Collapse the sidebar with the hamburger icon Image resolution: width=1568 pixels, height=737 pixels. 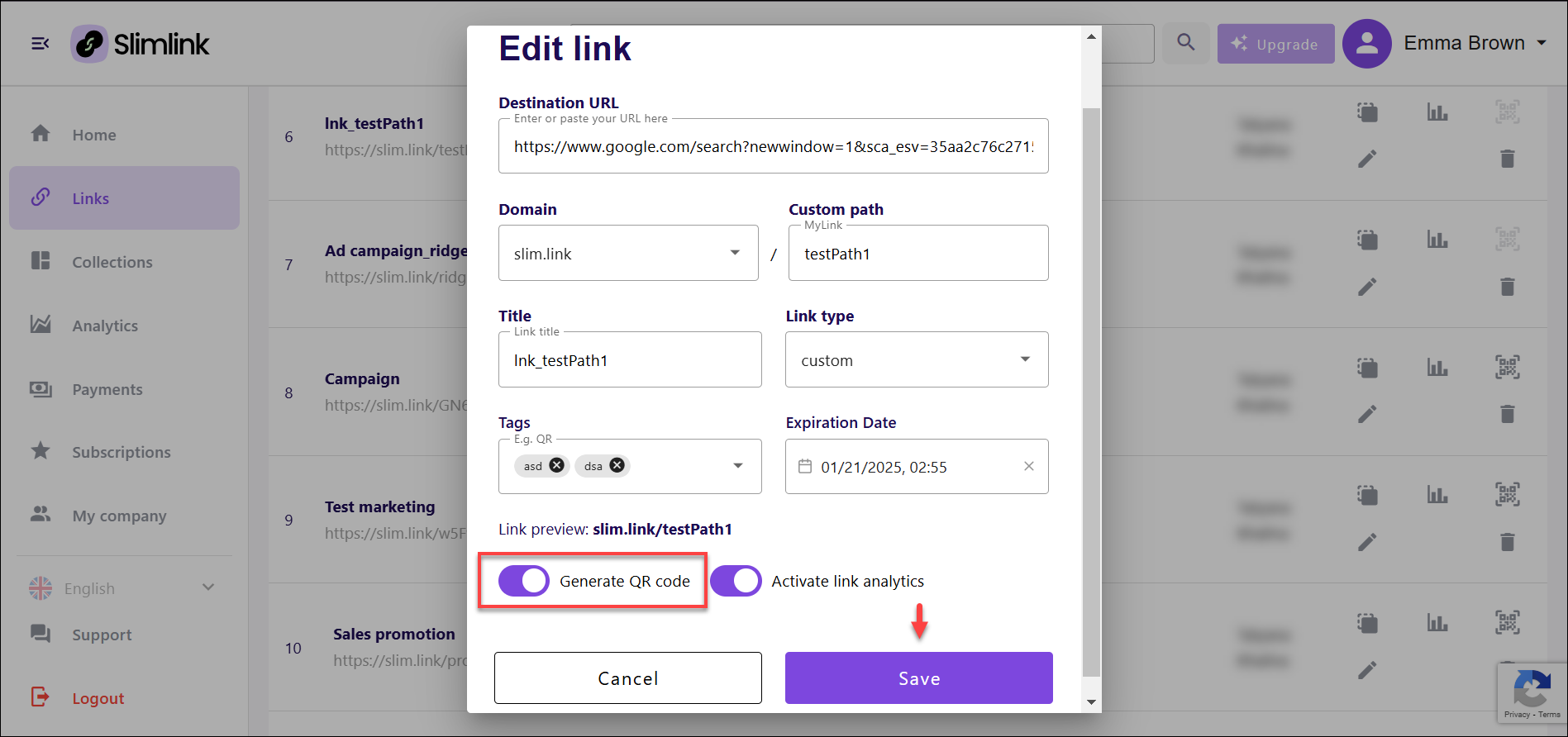40,44
